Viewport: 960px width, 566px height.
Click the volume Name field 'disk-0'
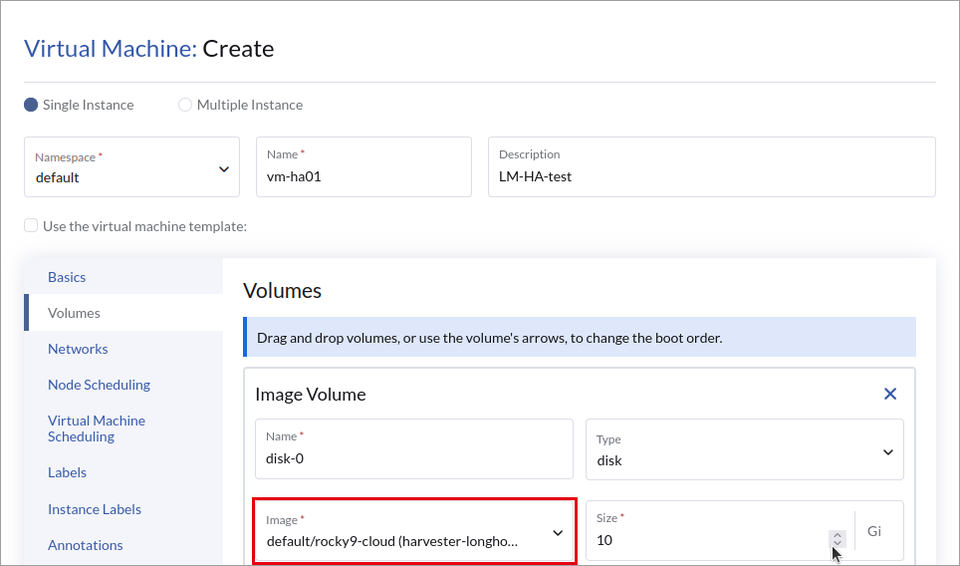[x=414, y=450]
